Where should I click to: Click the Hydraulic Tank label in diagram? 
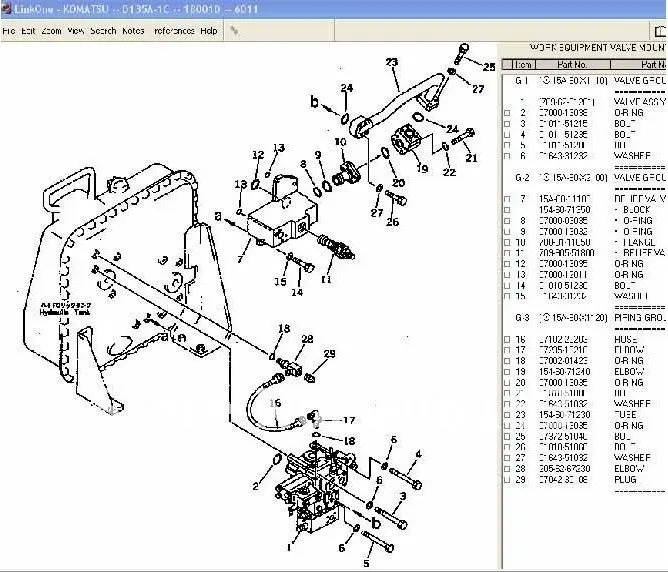(65, 312)
